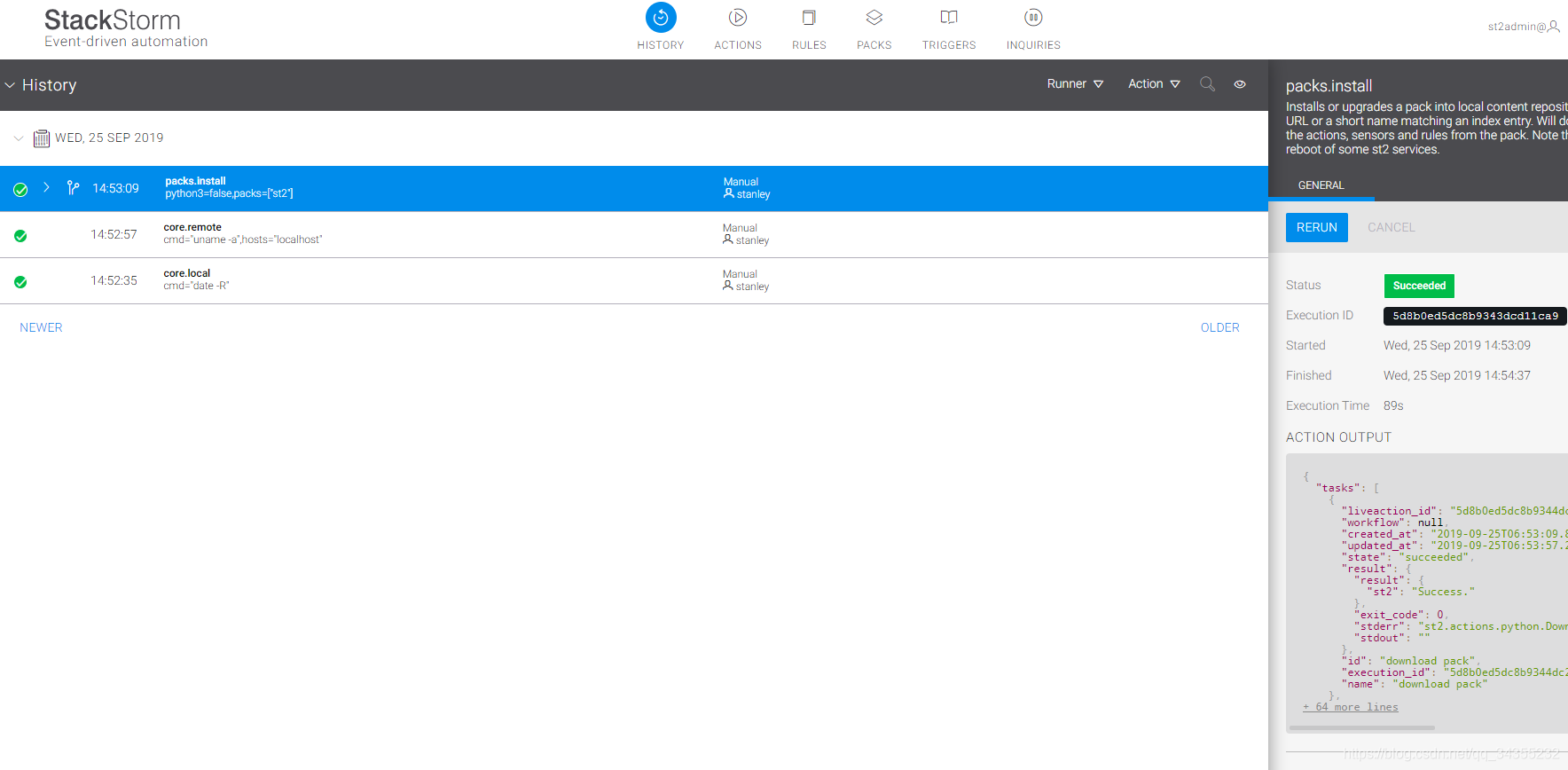
Task: Click the user profile icon next to st2admin
Action: pyautogui.click(x=1554, y=27)
